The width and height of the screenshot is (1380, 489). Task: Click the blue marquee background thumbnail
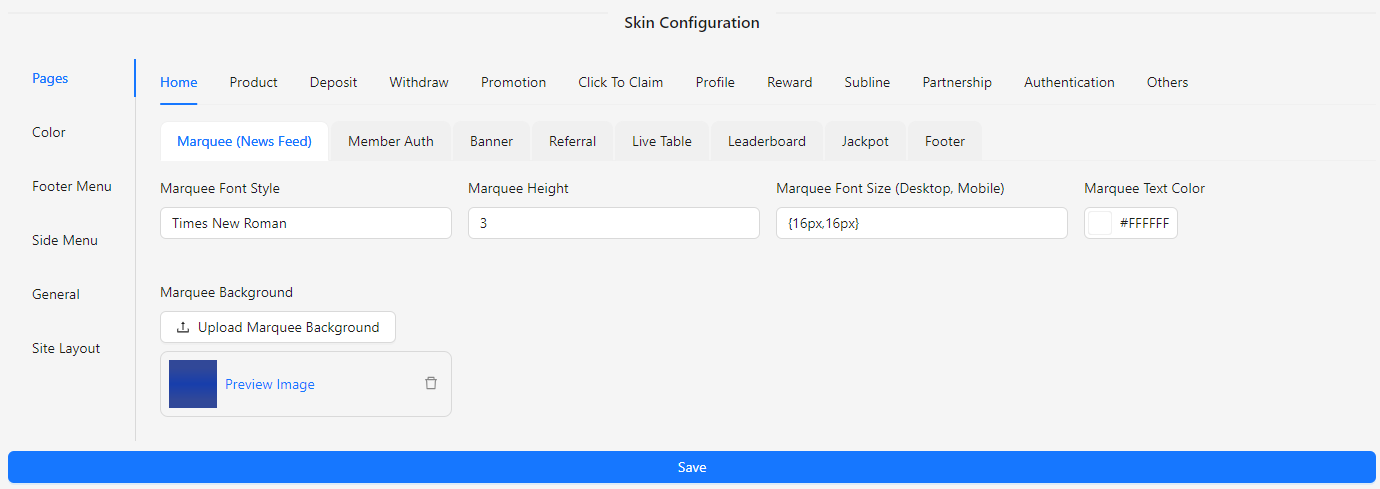[193, 384]
